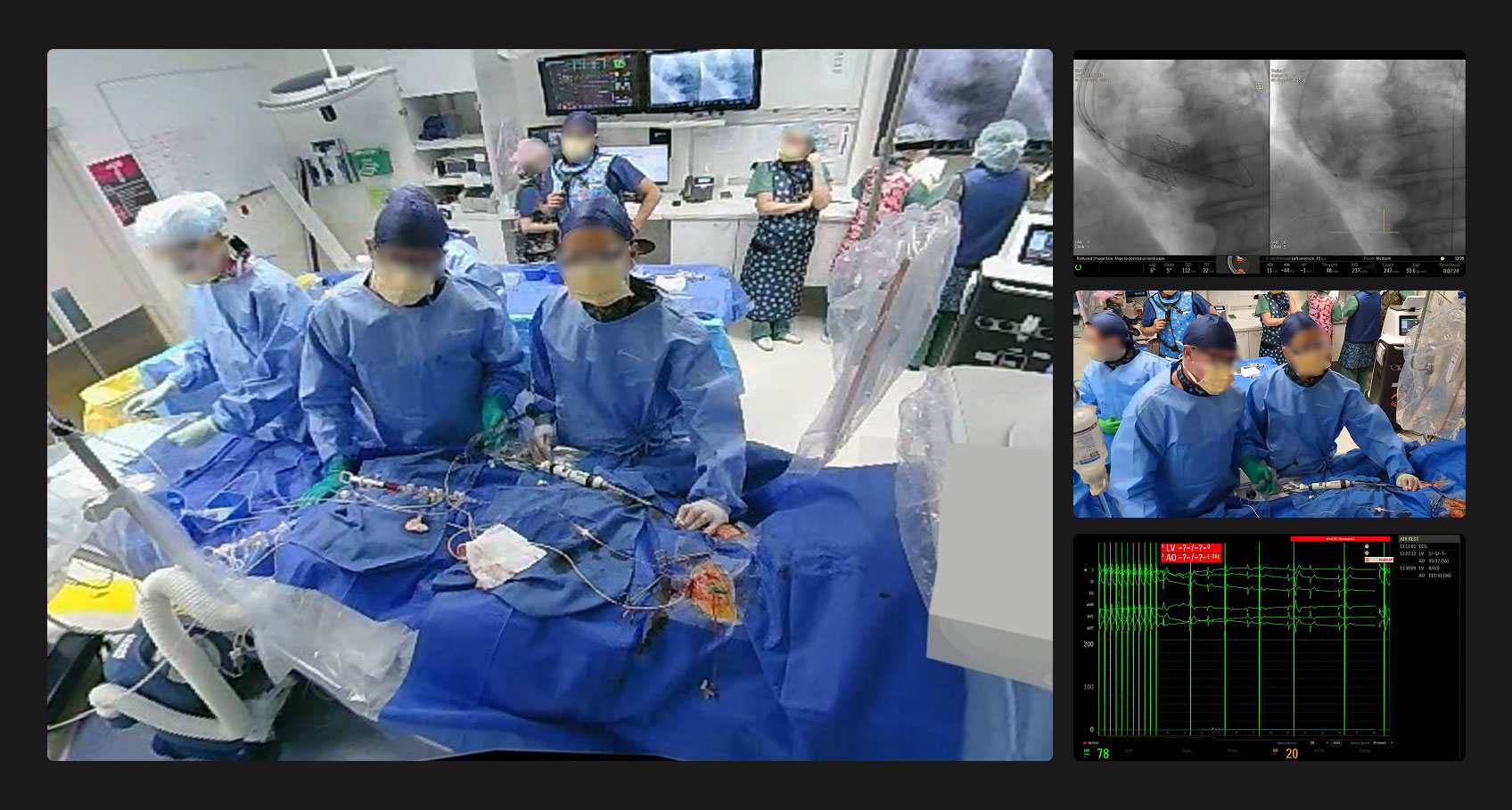Click the red PE Disconnect alarm banner
1512x810 pixels.
tap(1340, 539)
